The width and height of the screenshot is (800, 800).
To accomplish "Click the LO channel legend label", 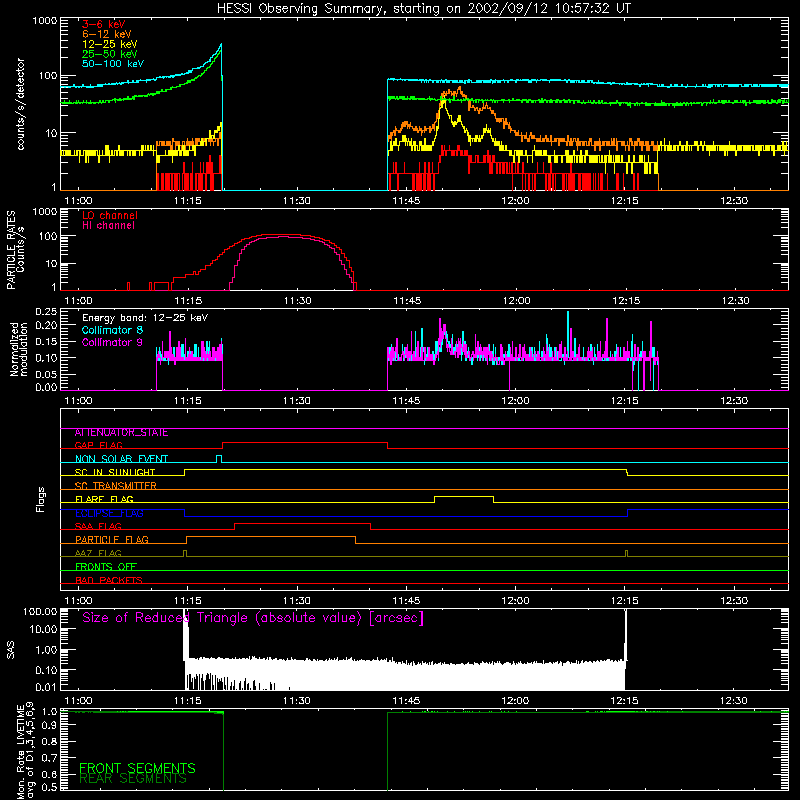I will pos(110,215).
